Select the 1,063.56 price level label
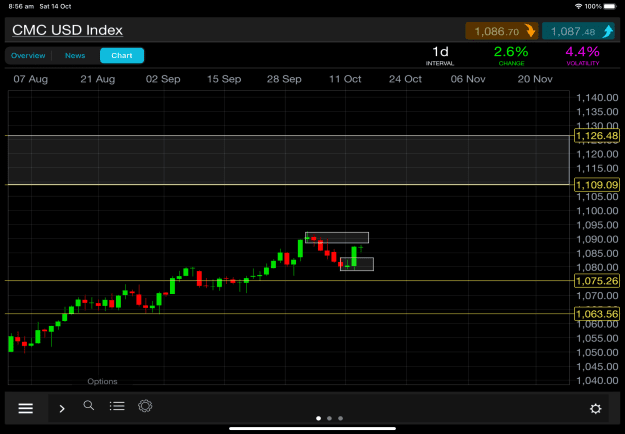The width and height of the screenshot is (625, 434). click(x=597, y=314)
